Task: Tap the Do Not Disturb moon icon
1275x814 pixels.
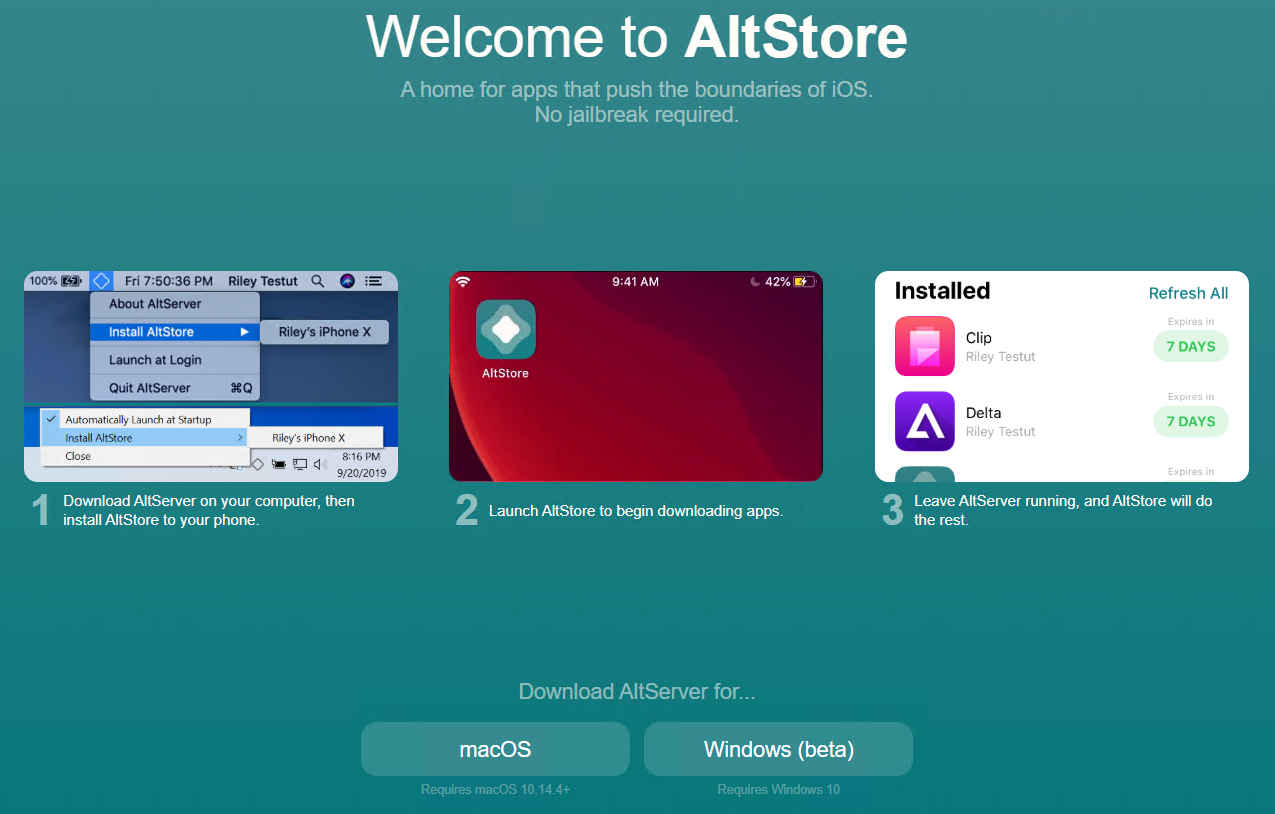Action: pos(755,282)
